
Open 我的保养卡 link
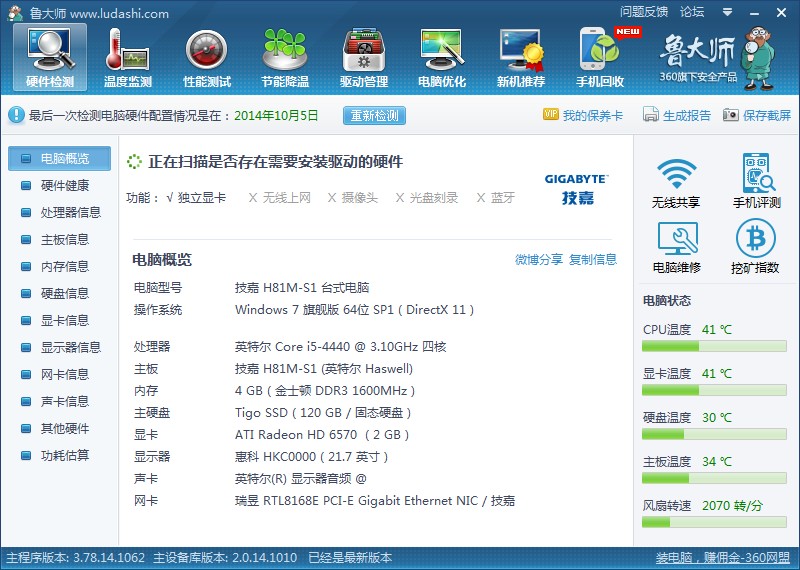tap(593, 115)
